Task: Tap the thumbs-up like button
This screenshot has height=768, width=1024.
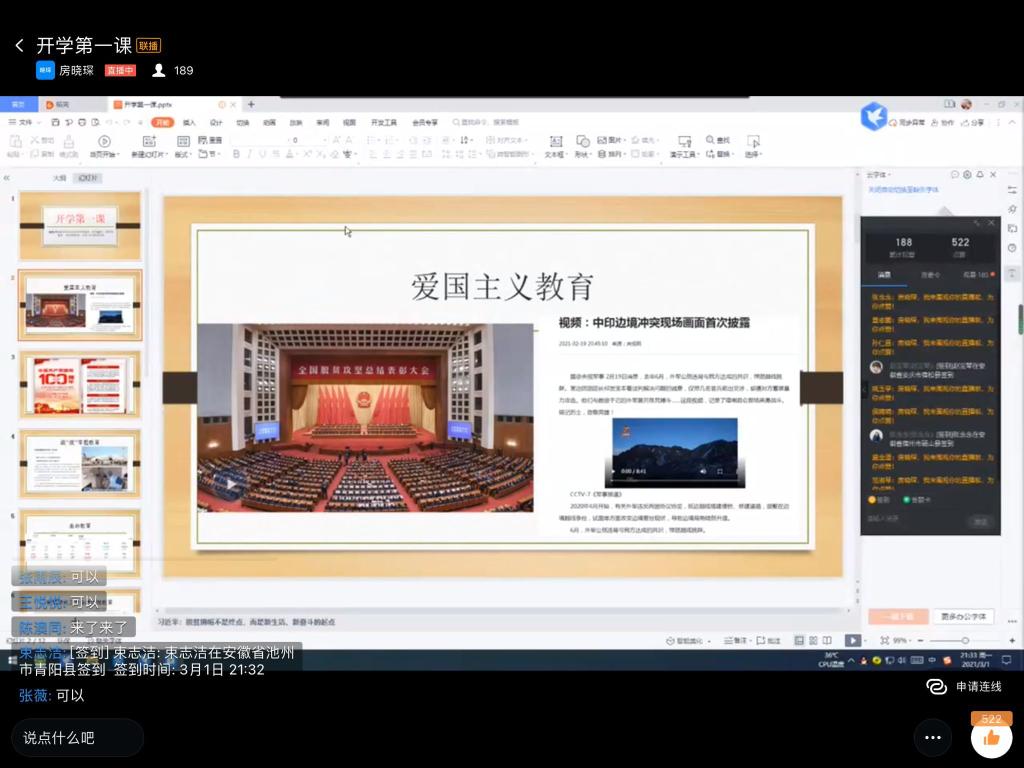Action: [991, 738]
